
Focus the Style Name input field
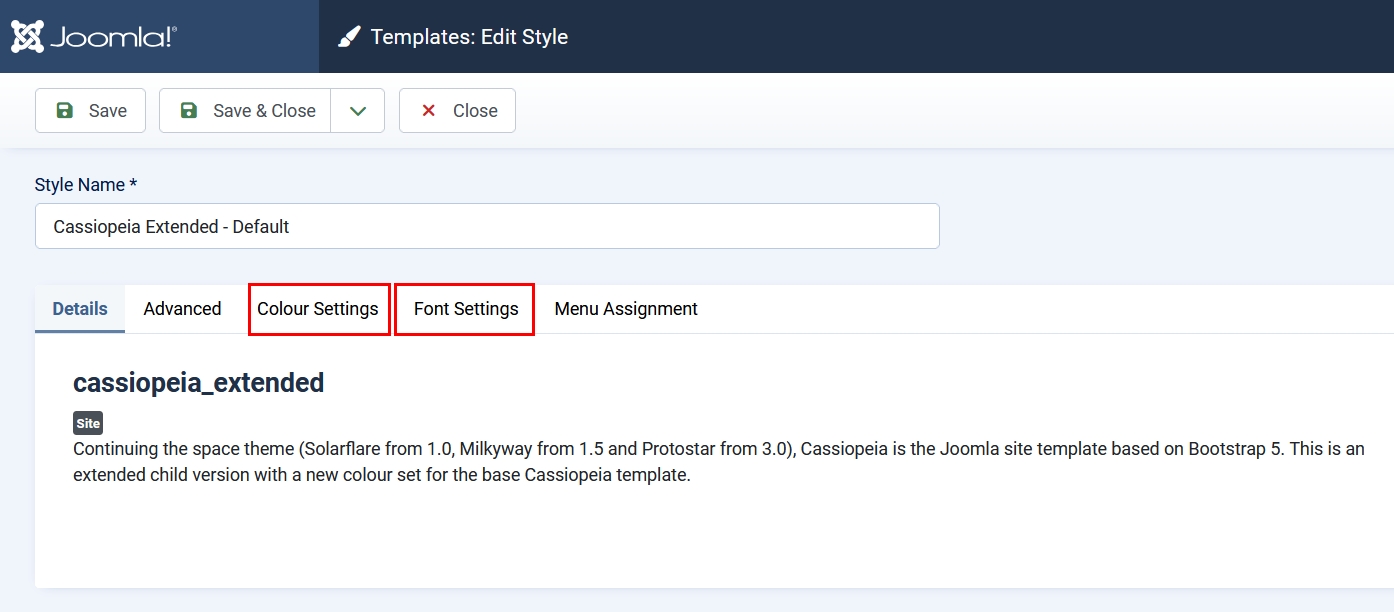tap(487, 227)
